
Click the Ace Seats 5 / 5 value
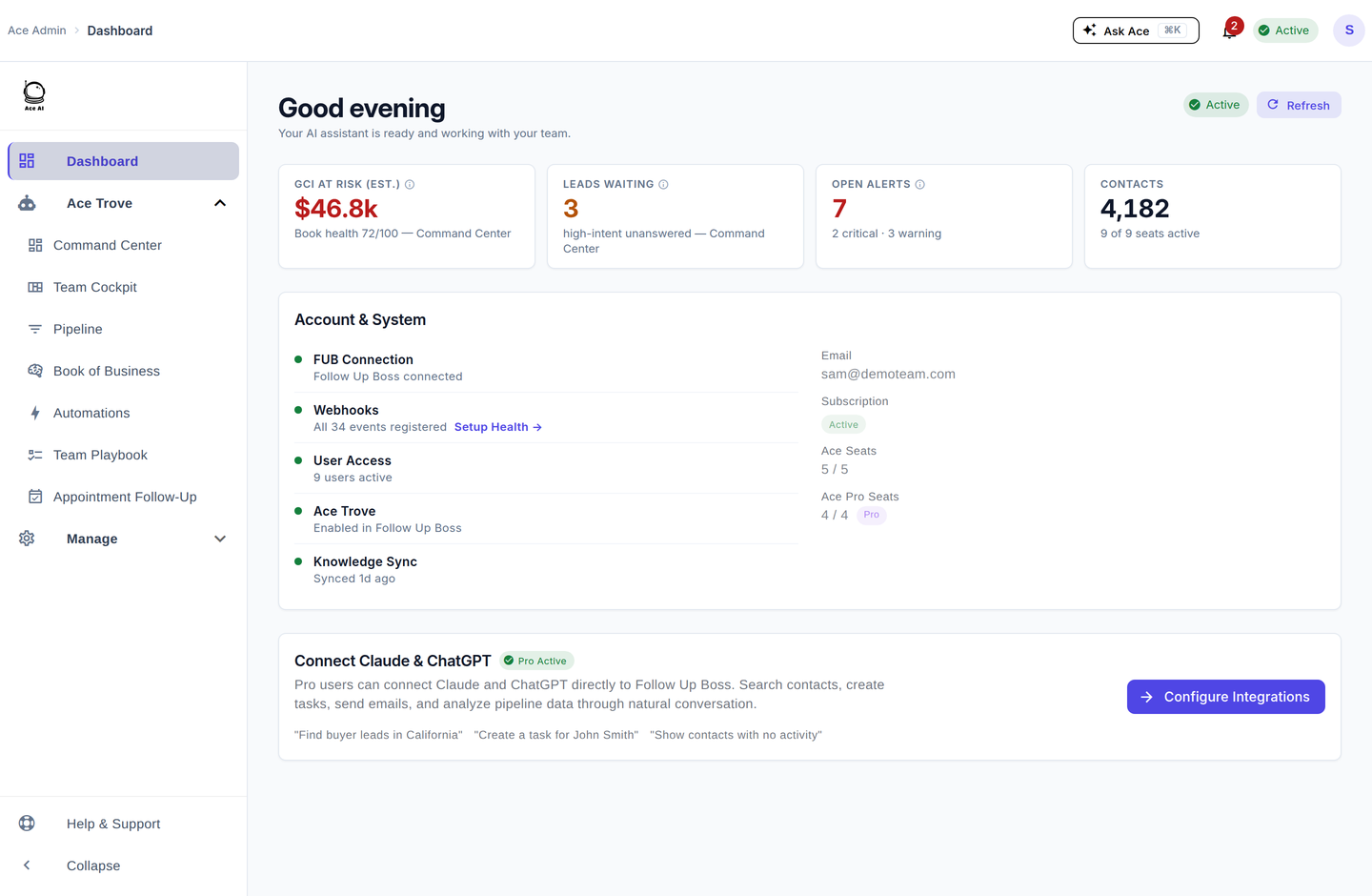pos(835,470)
